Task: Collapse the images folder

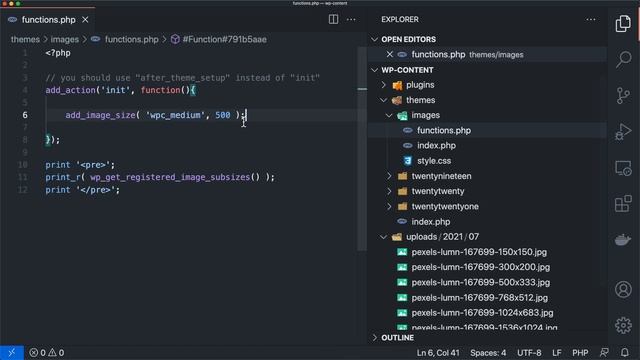Action: [x=389, y=115]
